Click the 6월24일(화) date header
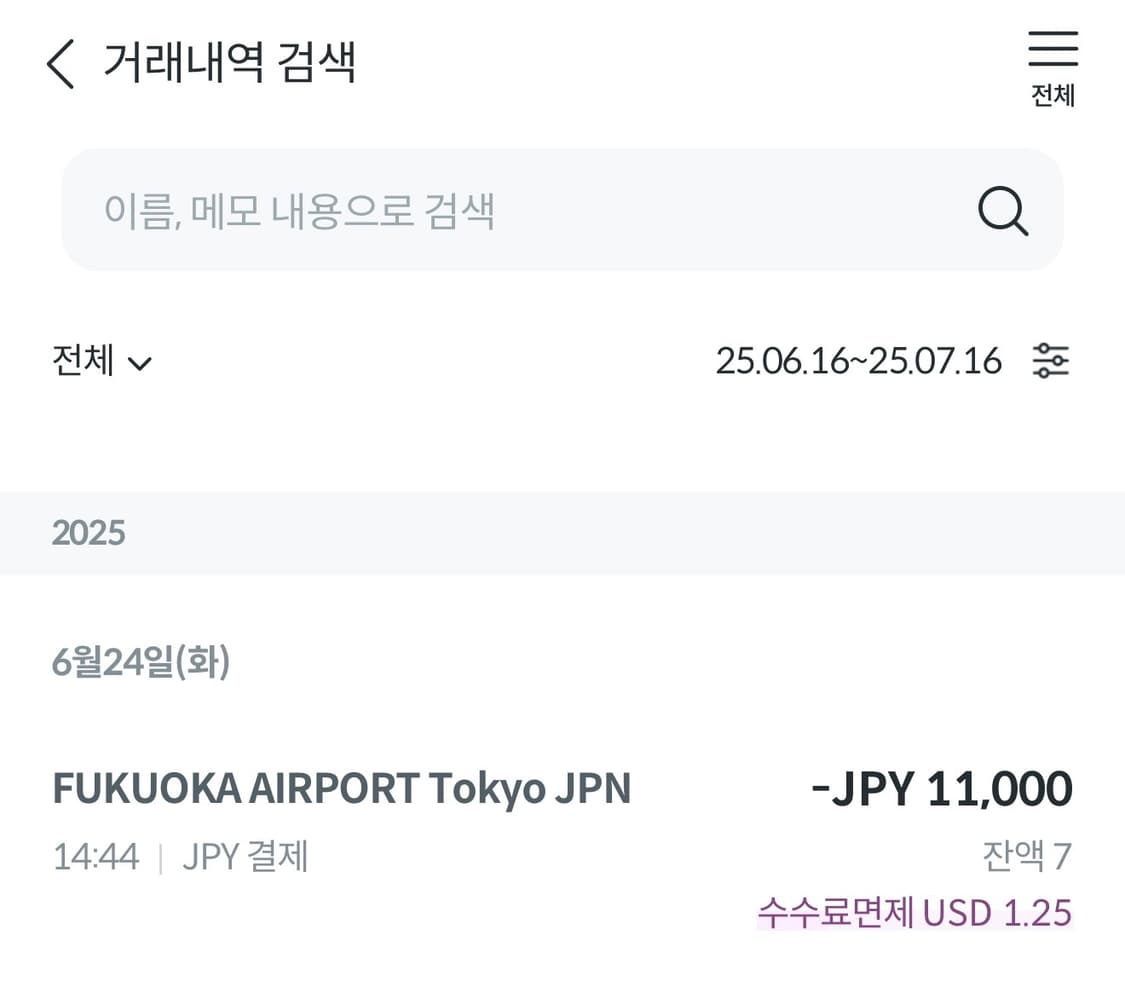The width and height of the screenshot is (1125, 982). (x=140, y=661)
